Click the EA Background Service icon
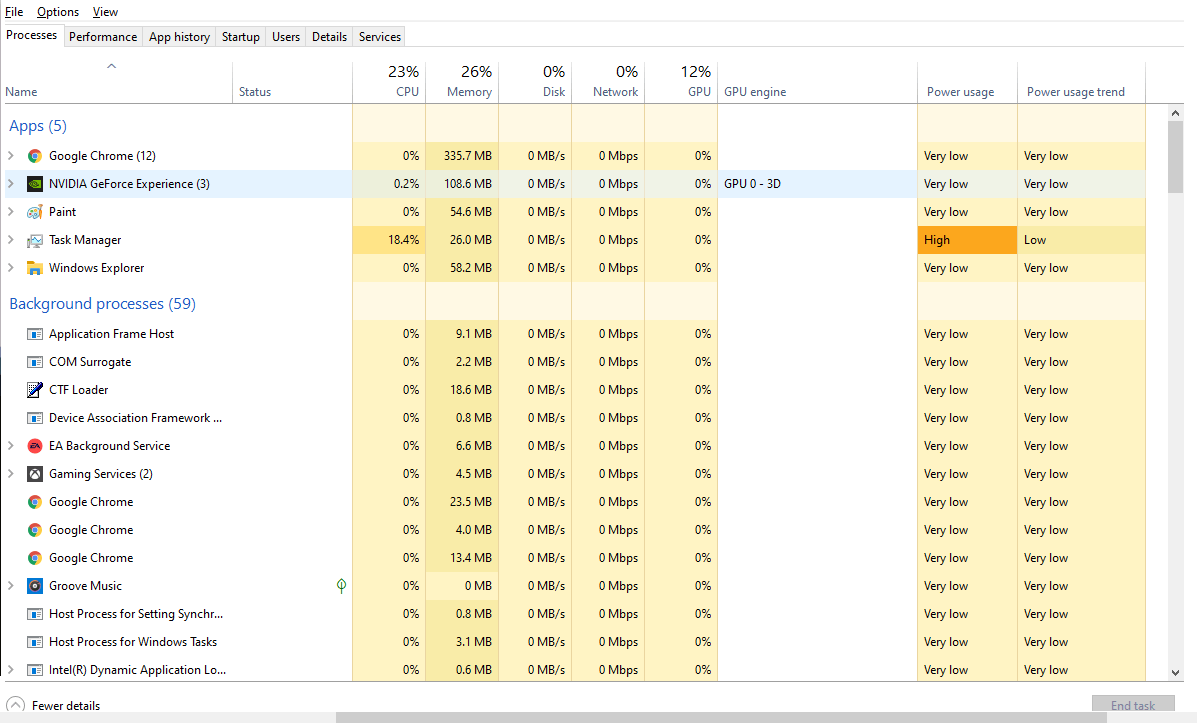The width and height of the screenshot is (1197, 723). [x=34, y=446]
